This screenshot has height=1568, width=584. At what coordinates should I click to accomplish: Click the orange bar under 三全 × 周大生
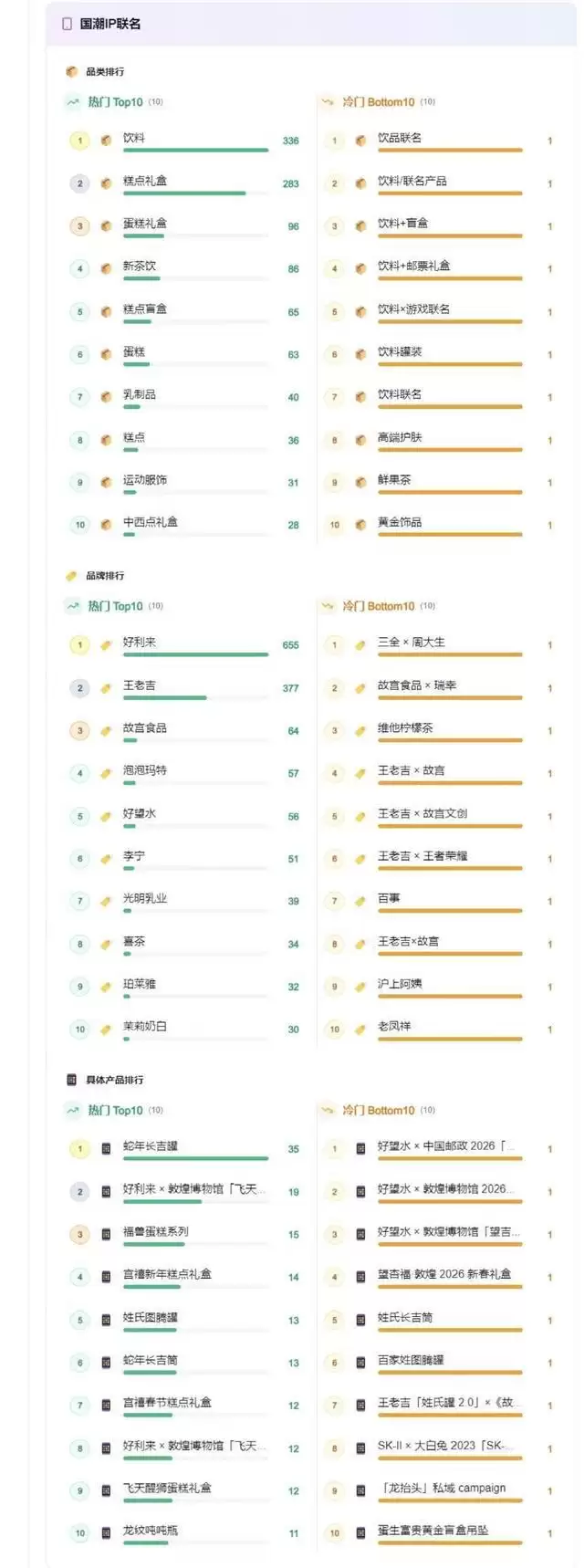click(450, 655)
